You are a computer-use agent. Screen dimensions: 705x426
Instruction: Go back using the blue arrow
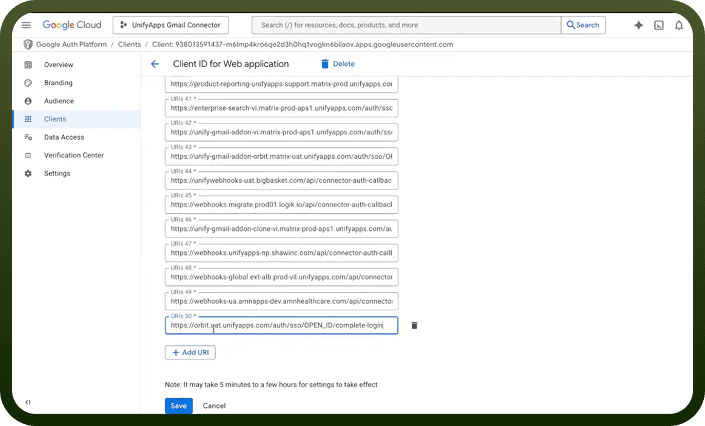155,64
